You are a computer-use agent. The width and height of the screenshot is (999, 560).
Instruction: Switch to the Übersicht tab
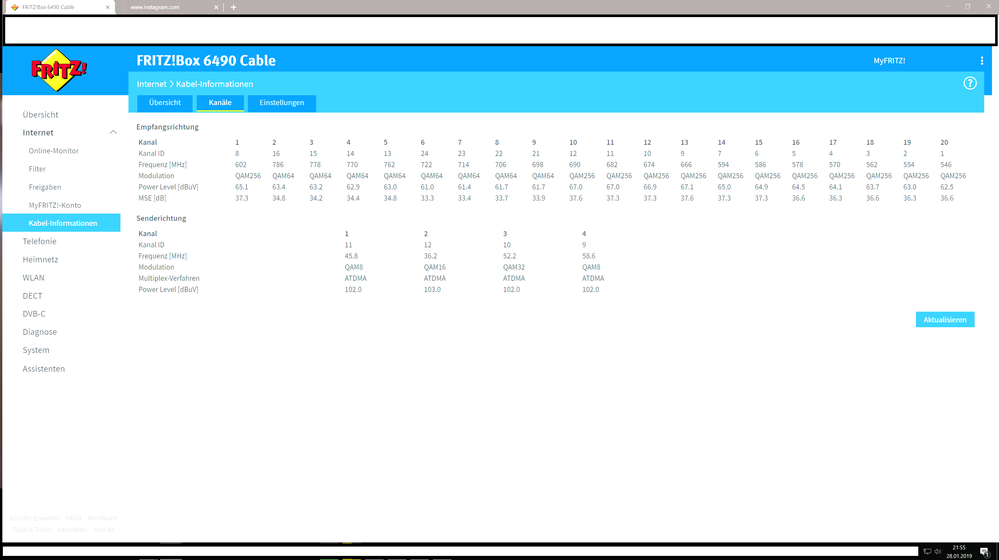pyautogui.click(x=165, y=103)
